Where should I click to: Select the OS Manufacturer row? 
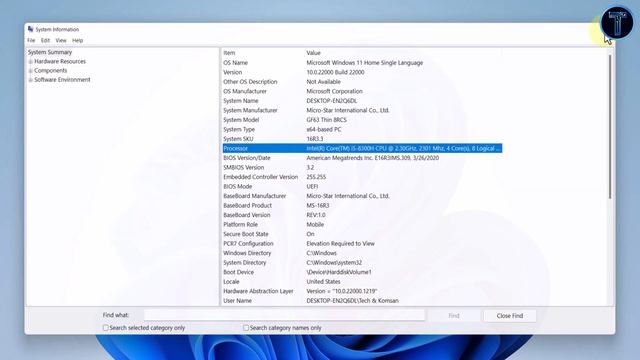point(362,91)
